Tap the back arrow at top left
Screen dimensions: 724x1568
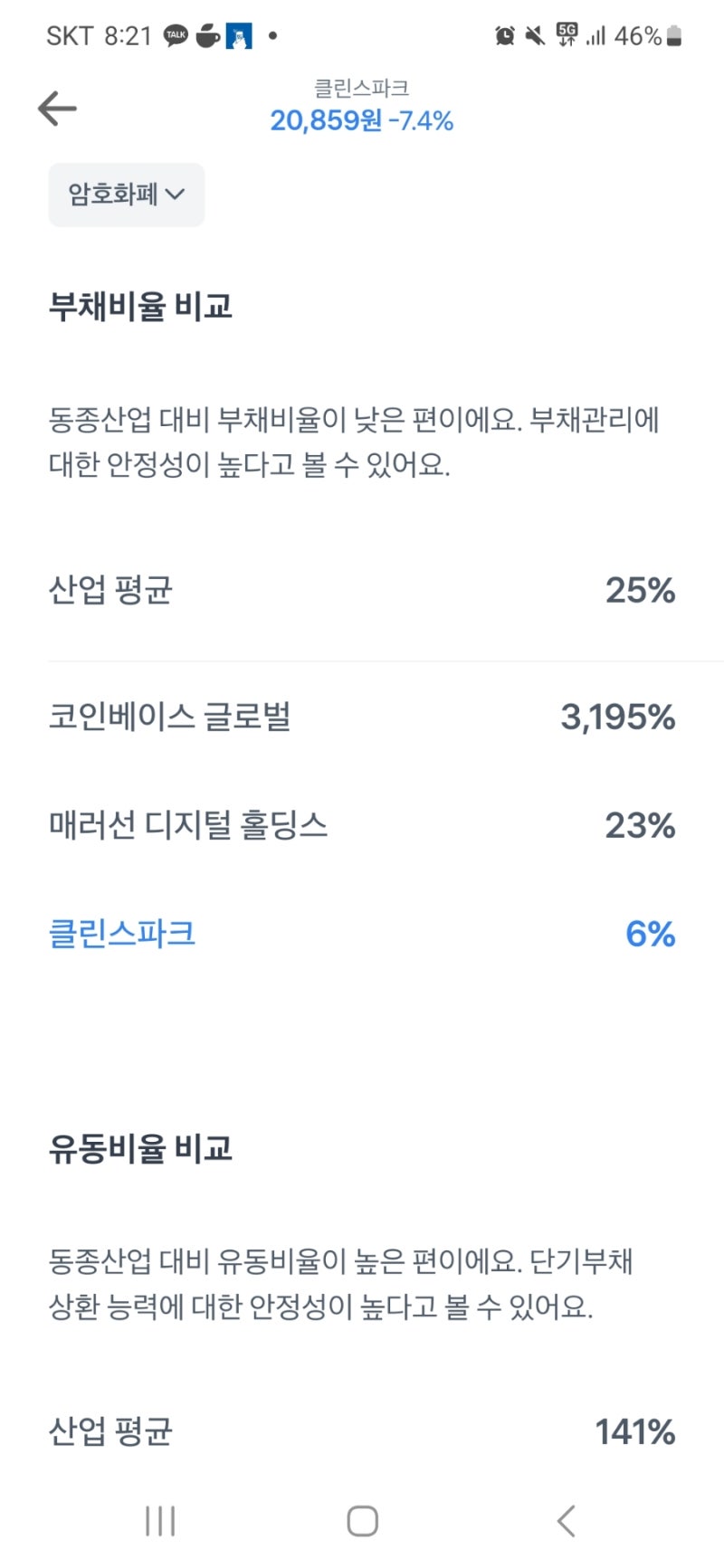pos(57,108)
